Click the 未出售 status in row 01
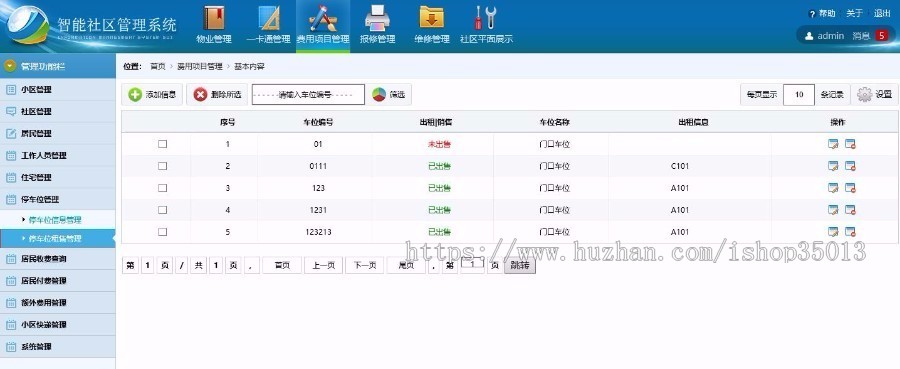 [439, 144]
